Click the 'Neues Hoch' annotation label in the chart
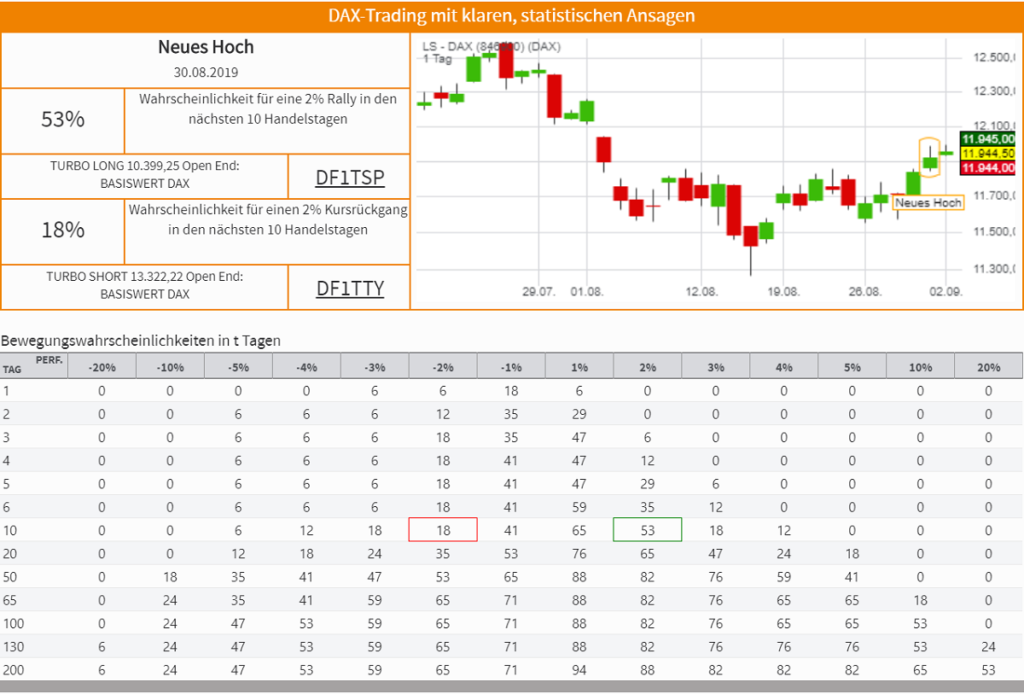 tap(928, 203)
